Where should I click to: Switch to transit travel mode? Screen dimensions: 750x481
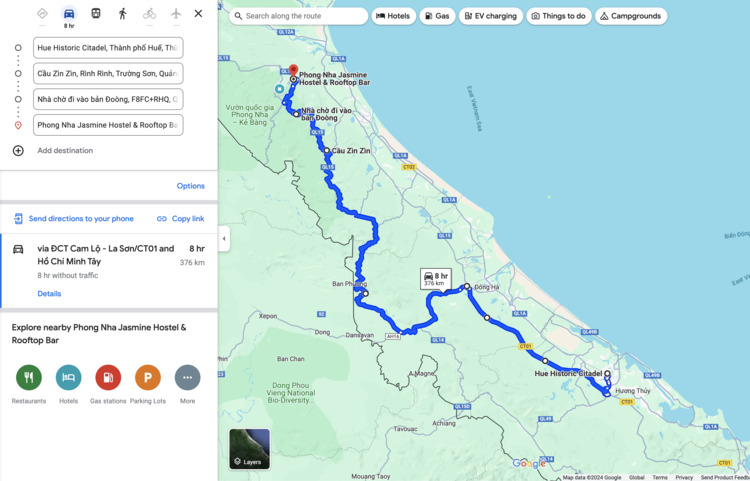pyautogui.click(x=96, y=13)
